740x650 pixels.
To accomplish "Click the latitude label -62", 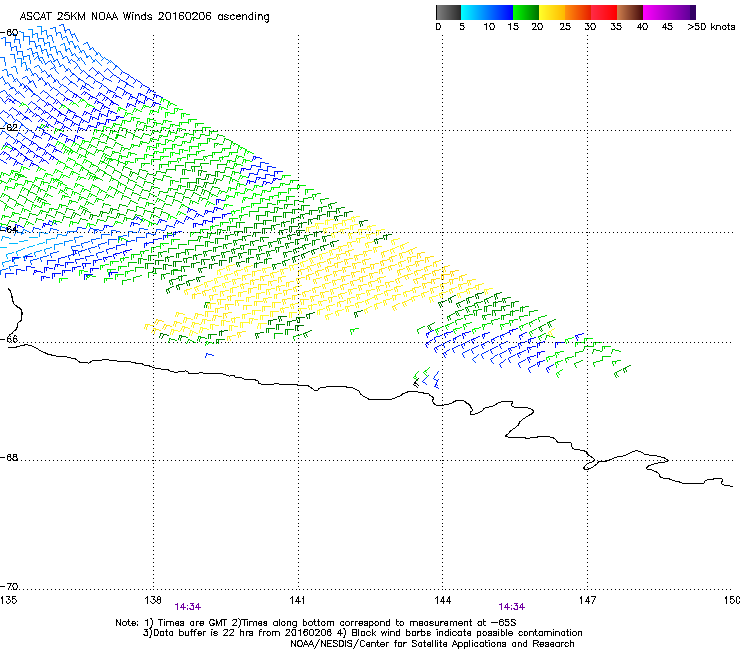I will click(9, 128).
